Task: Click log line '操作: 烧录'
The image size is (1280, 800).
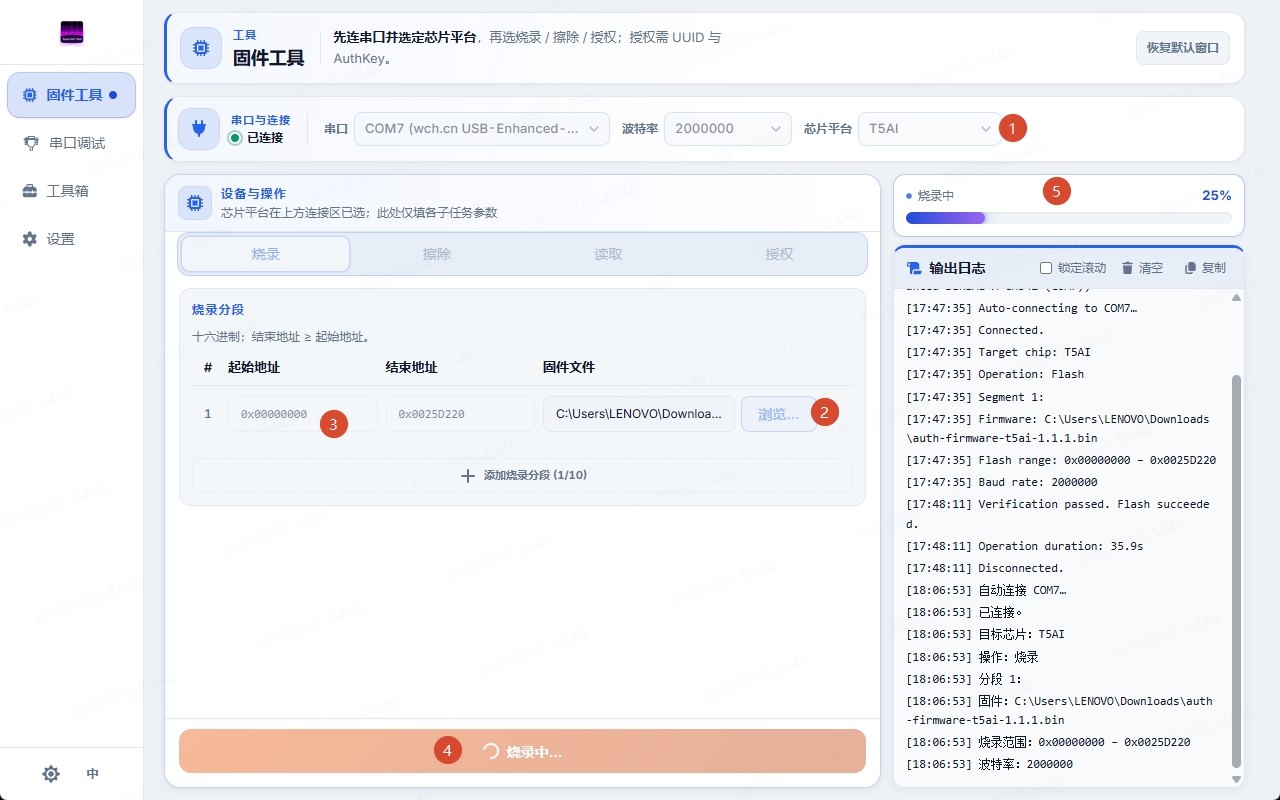Action: pos(972,657)
